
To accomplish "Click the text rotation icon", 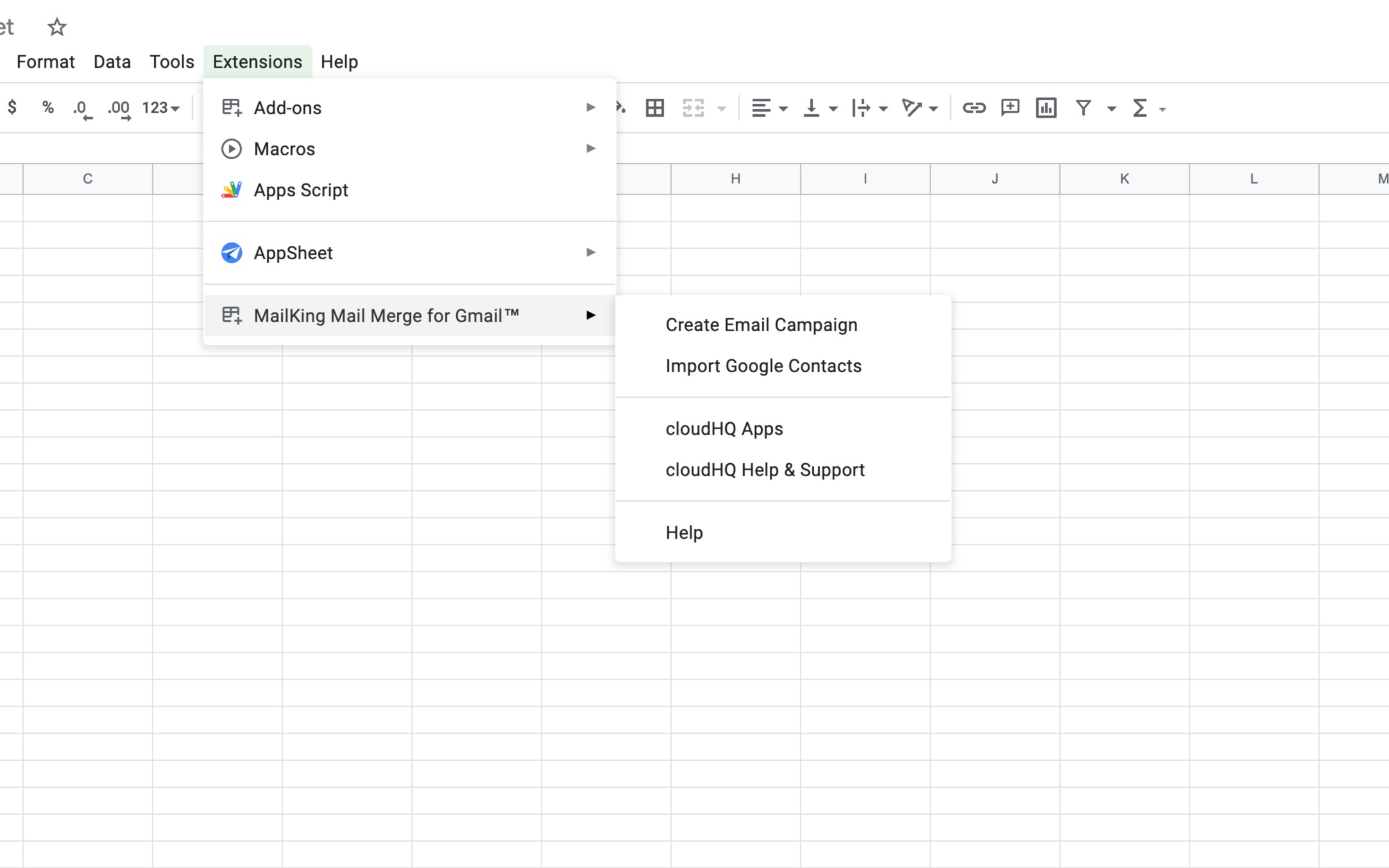I will 912,108.
